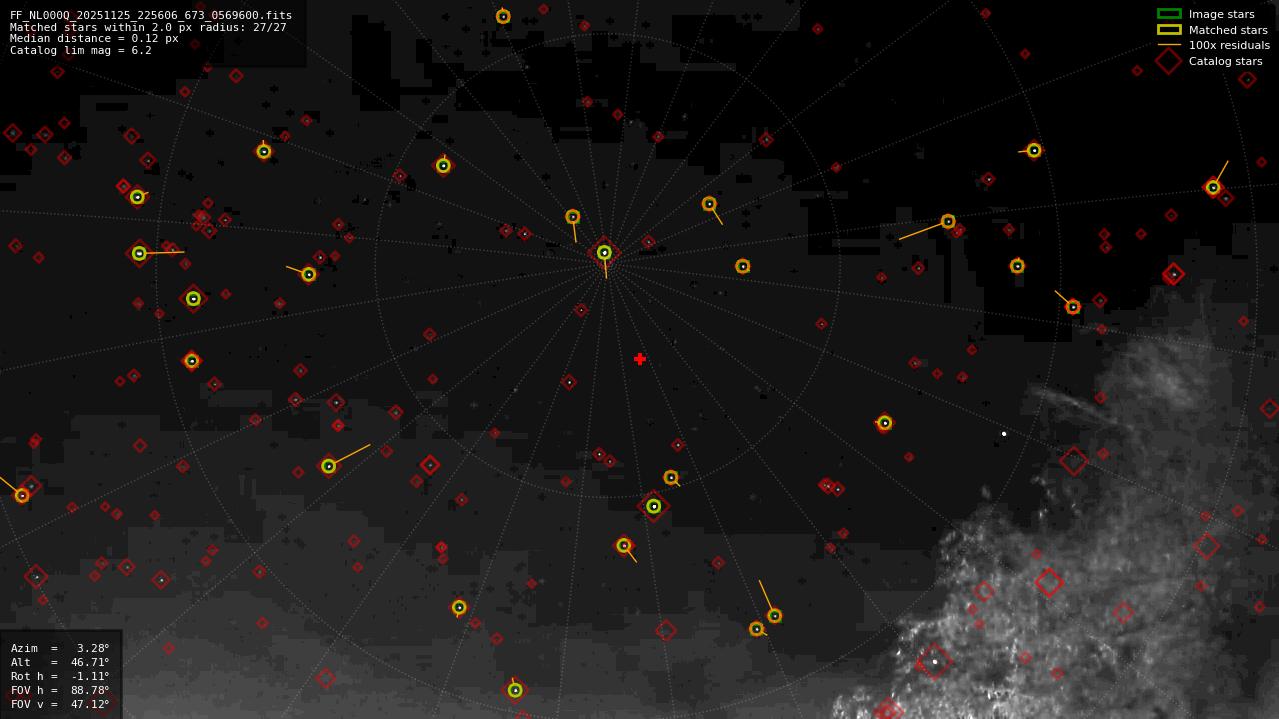Click the 'Catalog stars' legend label
This screenshot has width=1279, height=719.
coord(1226,61)
